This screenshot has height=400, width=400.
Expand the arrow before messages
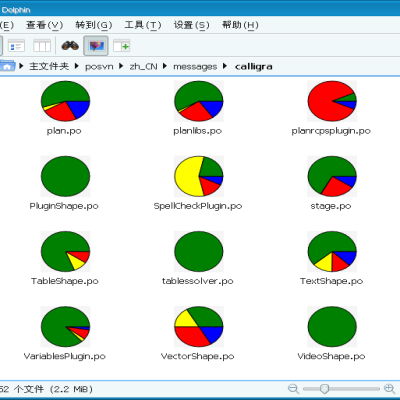(x=165, y=66)
